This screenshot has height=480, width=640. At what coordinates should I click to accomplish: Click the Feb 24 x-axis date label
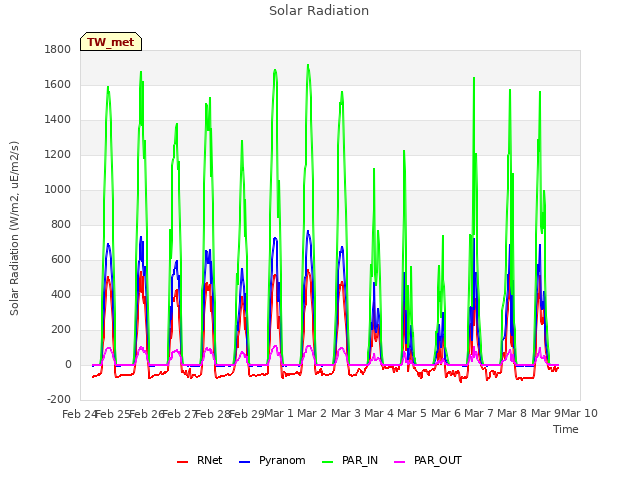click(x=79, y=414)
